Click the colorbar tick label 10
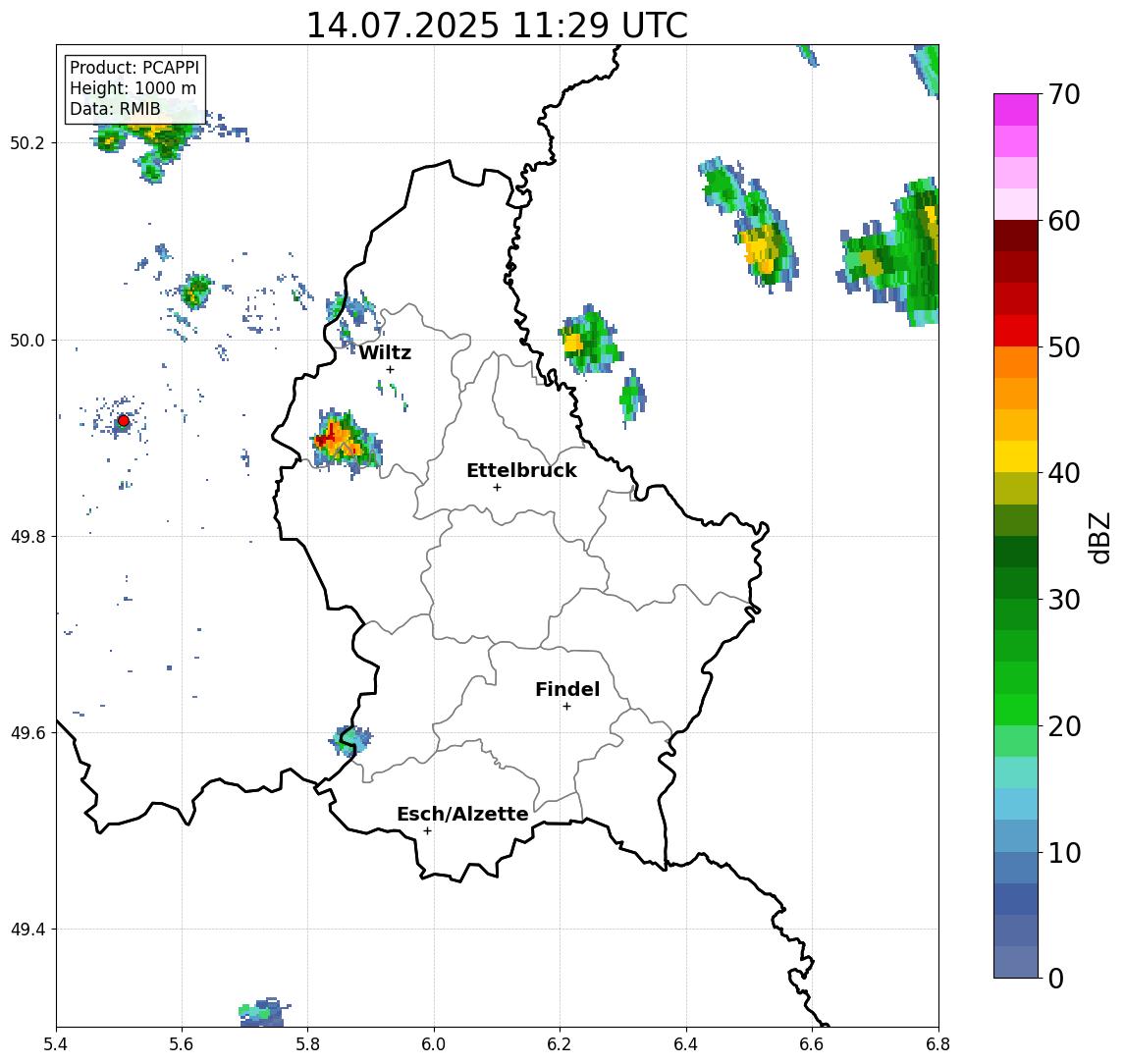Screen dimensions: 1124x1064 point(1064,852)
